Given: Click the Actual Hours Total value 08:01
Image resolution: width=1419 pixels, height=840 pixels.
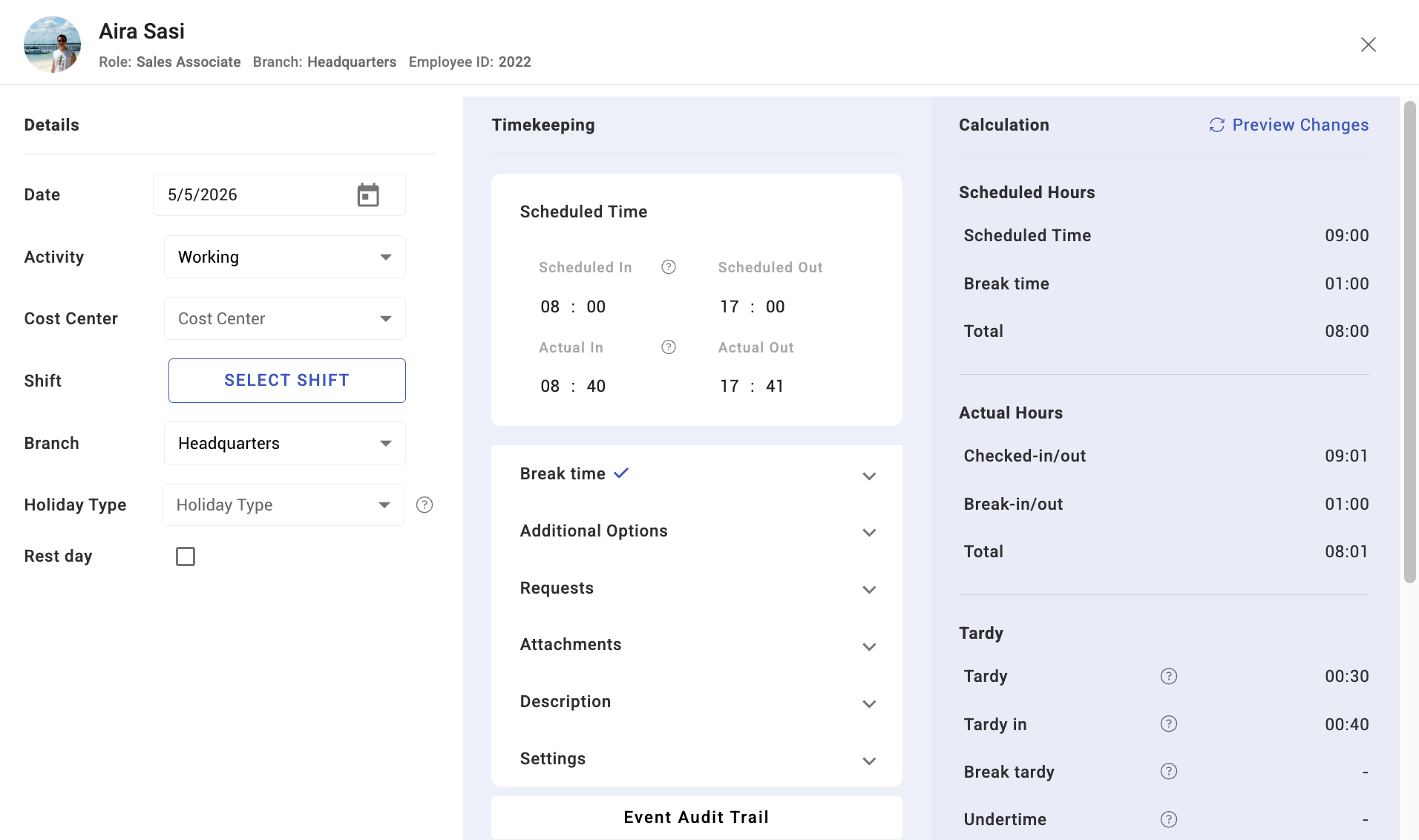Looking at the screenshot, I should [x=1347, y=551].
